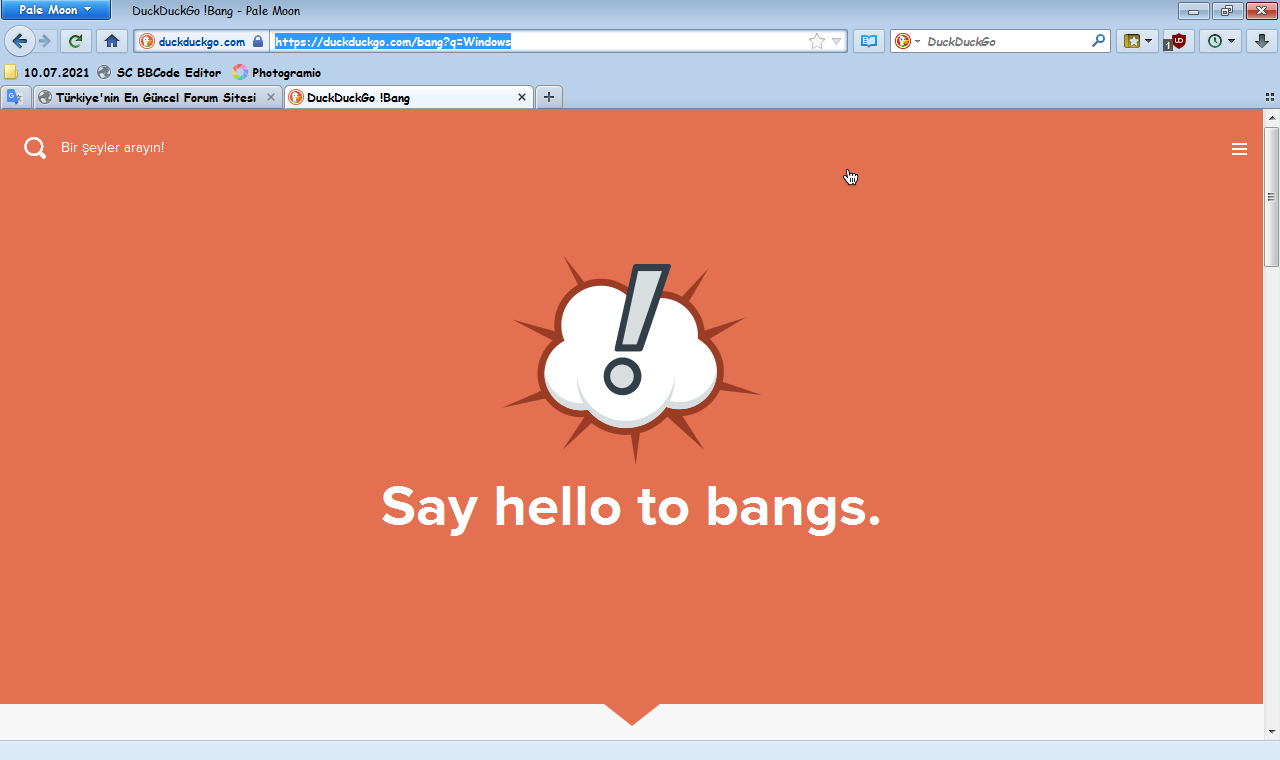1280x760 pixels.
Task: Go forward with the Forward arrow button
Action: 44,41
